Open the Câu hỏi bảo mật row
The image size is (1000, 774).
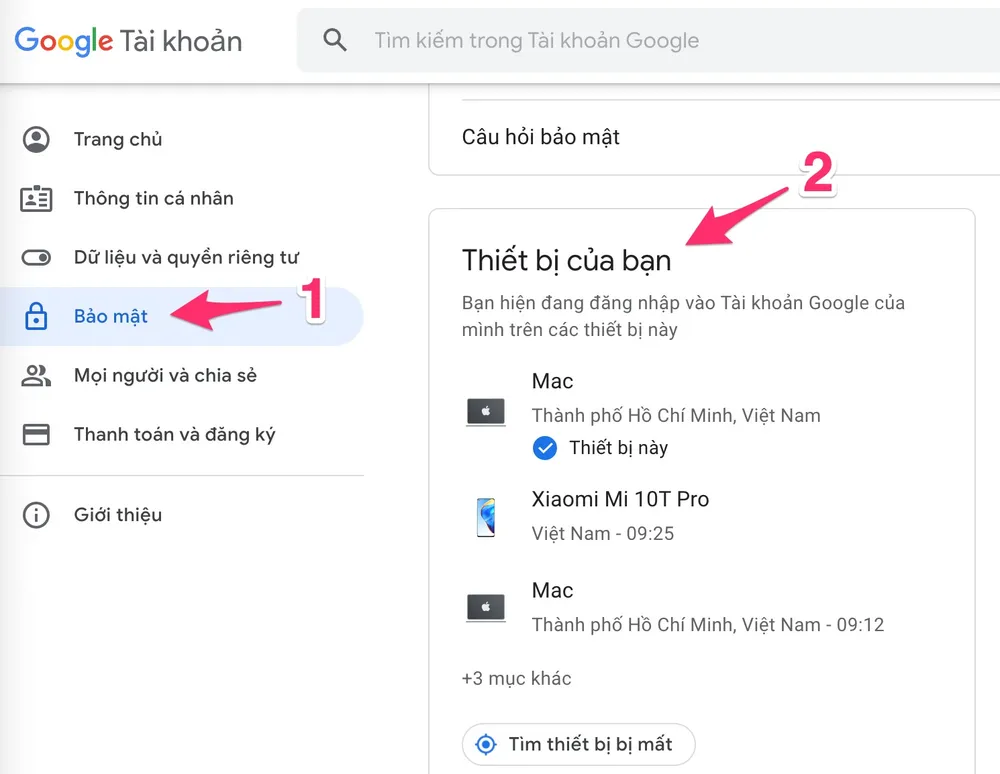(x=714, y=137)
